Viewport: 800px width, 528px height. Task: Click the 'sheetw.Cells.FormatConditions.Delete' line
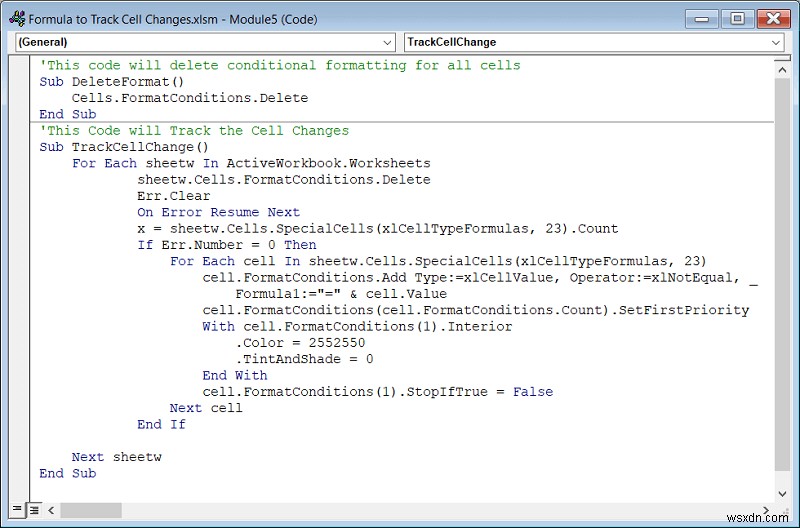click(x=284, y=180)
